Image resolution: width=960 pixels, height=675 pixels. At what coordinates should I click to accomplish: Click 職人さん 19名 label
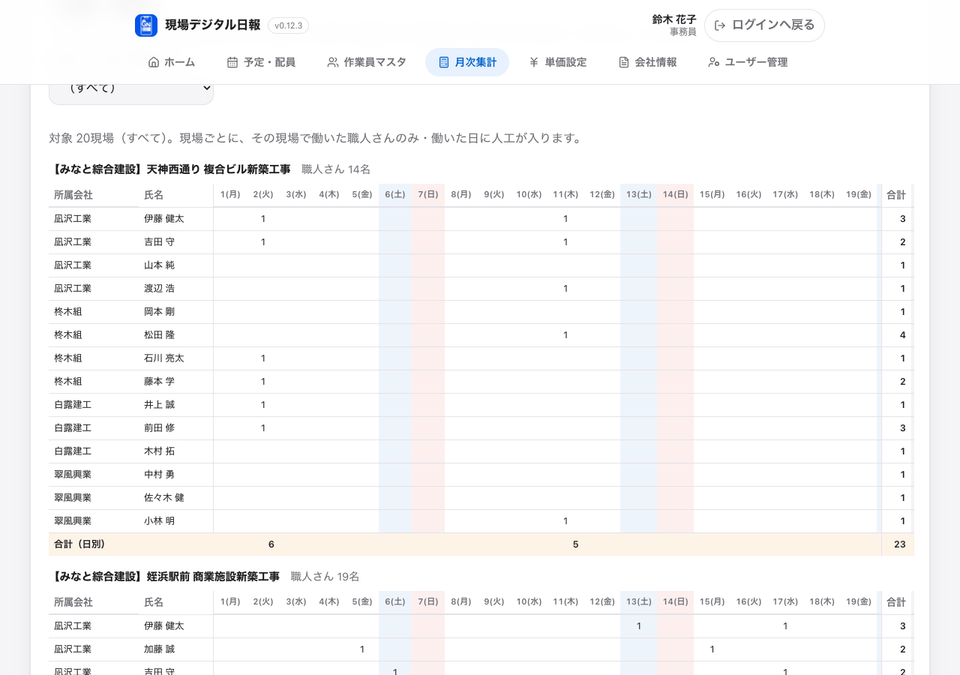pyautogui.click(x=324, y=576)
